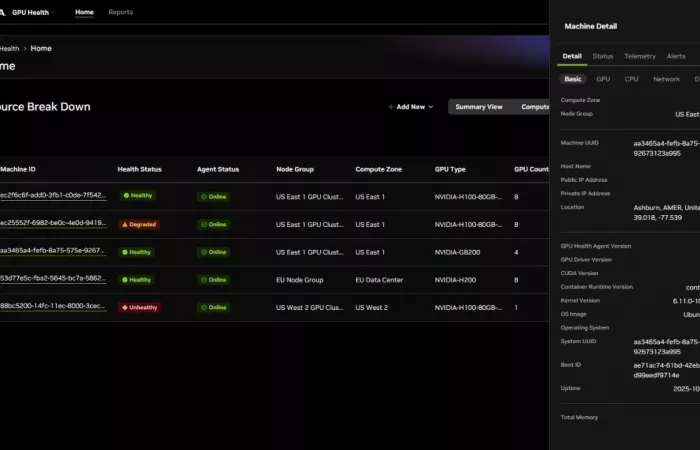Click the EU Data Center cell
Viewport: 700px width, 450px height.
click(379, 280)
